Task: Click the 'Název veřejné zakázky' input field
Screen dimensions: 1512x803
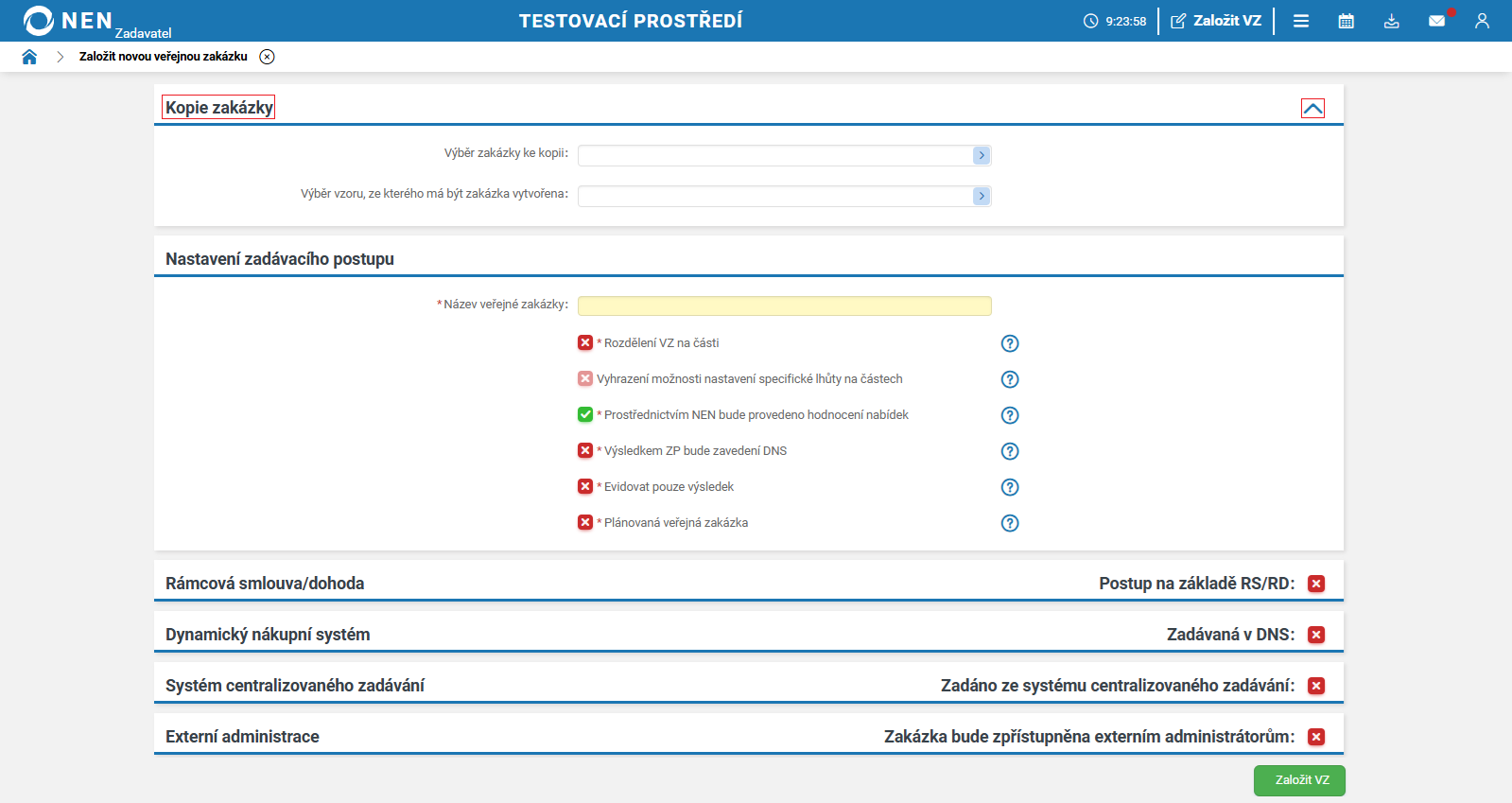Action: (784, 305)
